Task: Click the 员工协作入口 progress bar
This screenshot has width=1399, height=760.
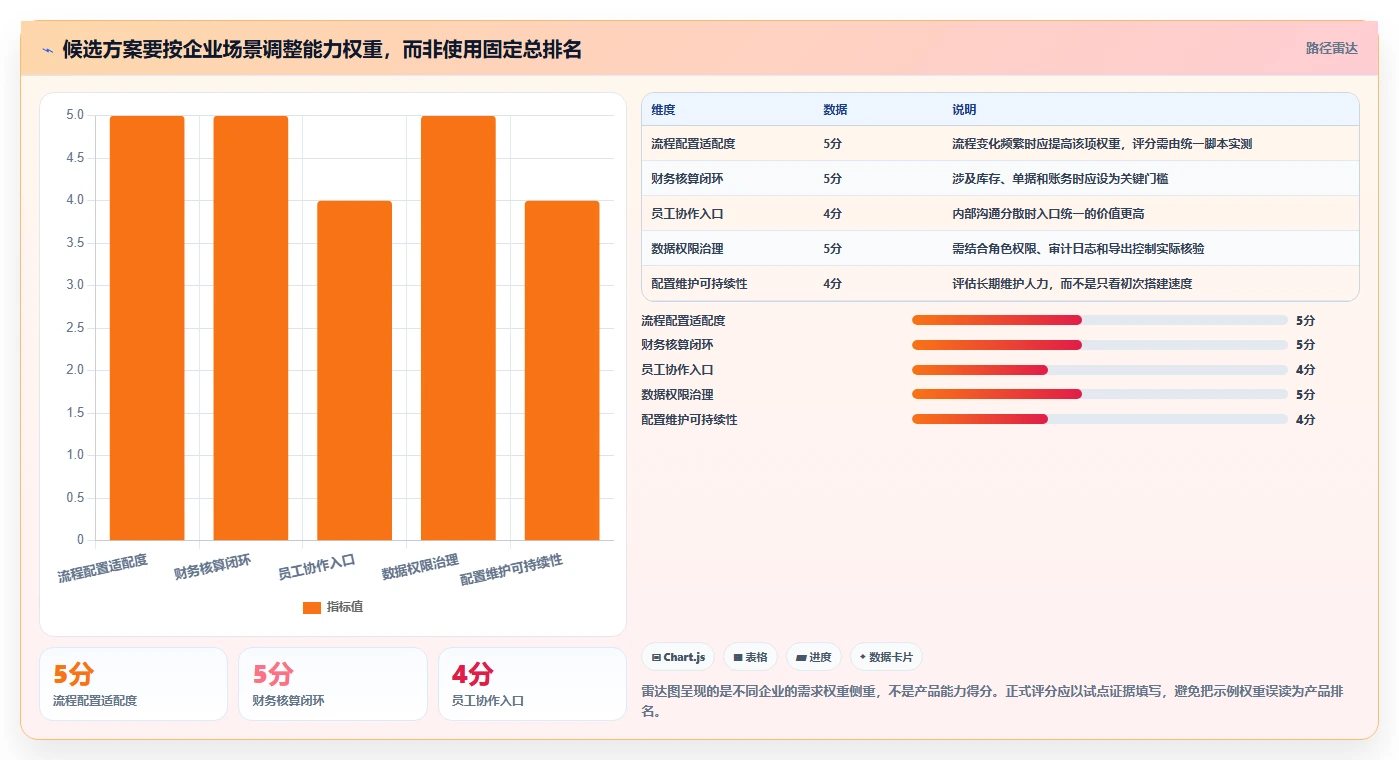Action: pos(1099,370)
